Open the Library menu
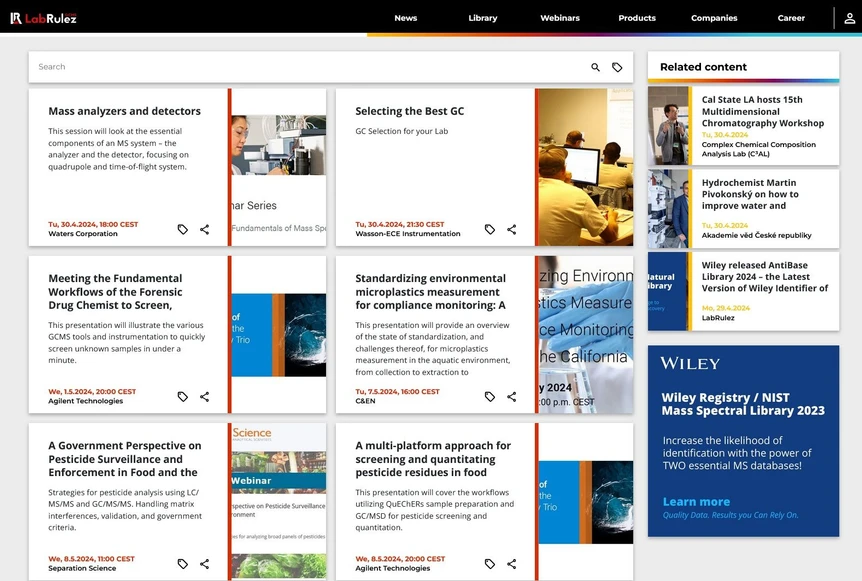Viewport: 862px width, 581px height. click(483, 18)
